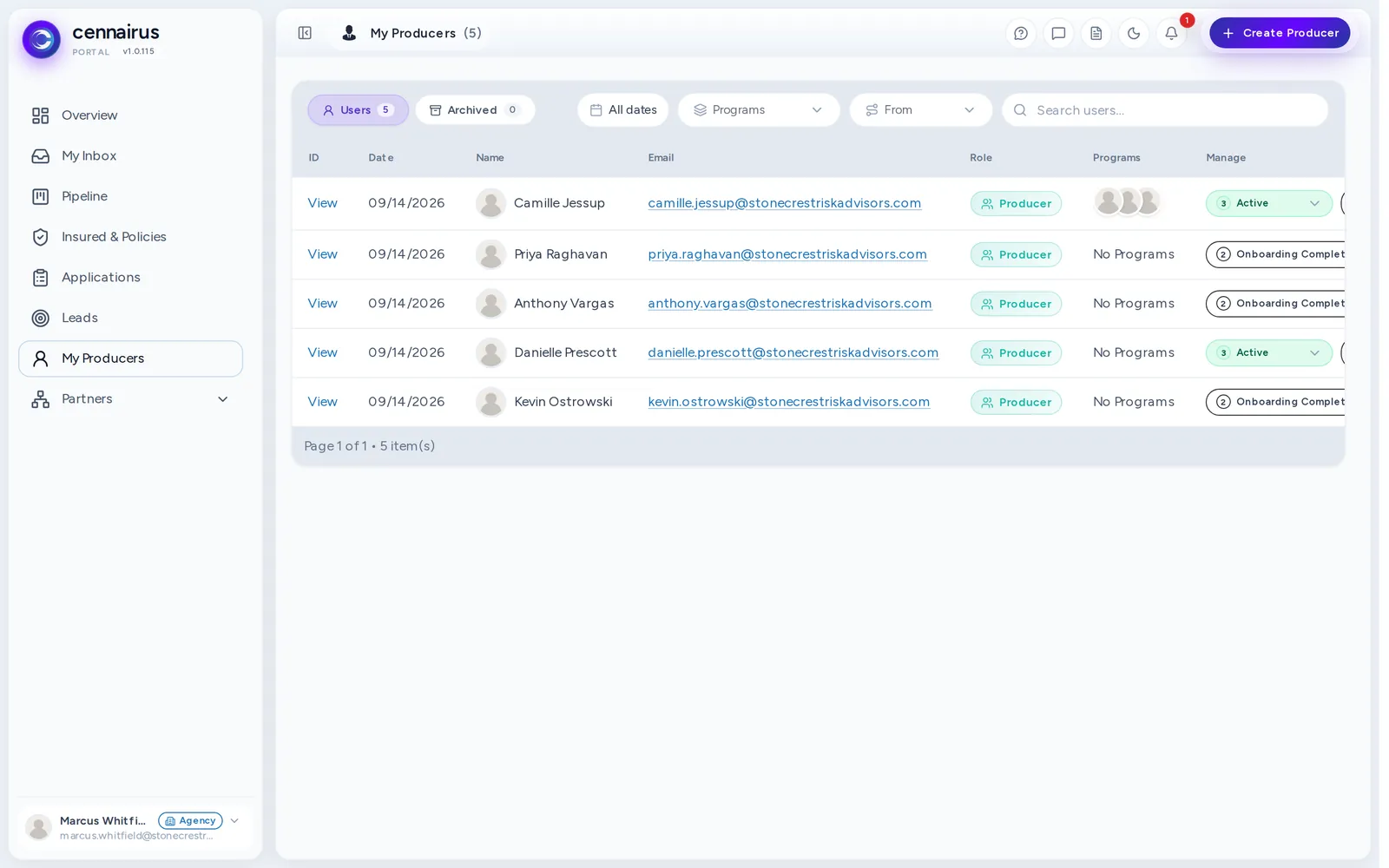Screen dimensions: 1389x868
Task: Open the chat messages icon
Action: [1058, 34]
